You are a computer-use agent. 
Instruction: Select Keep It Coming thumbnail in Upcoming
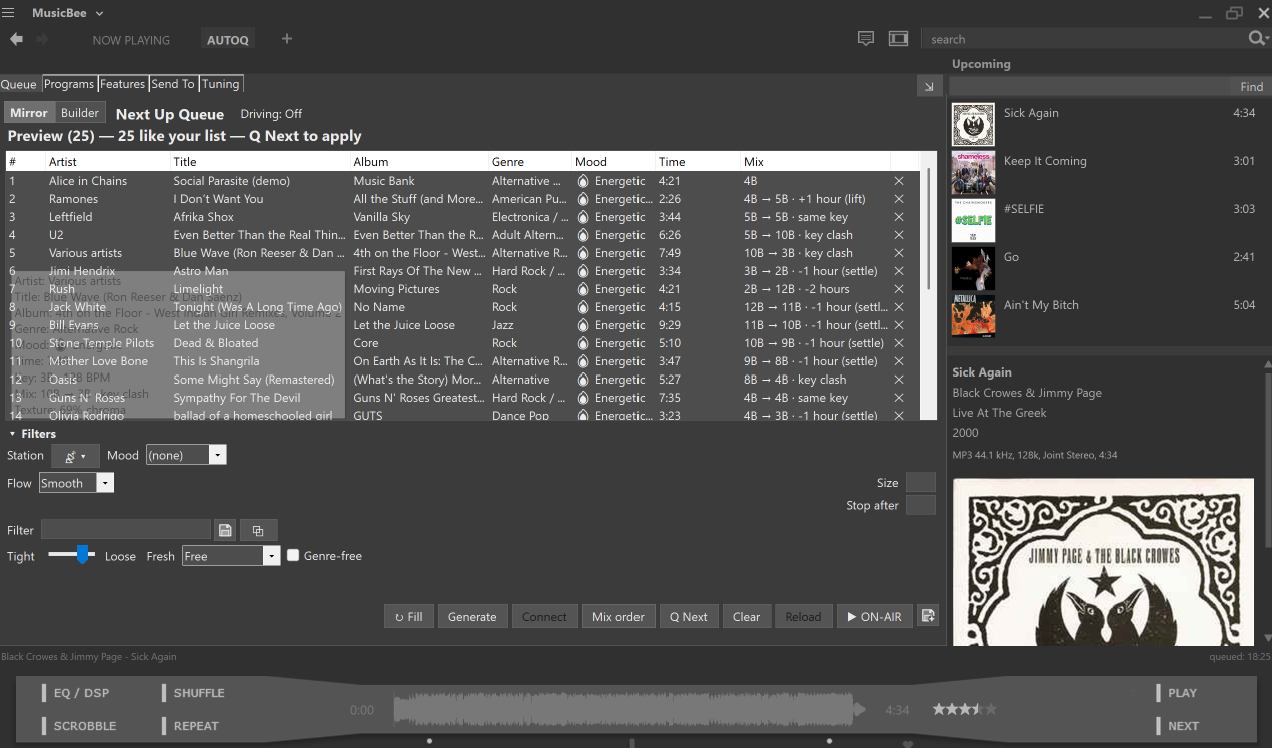pos(973,173)
